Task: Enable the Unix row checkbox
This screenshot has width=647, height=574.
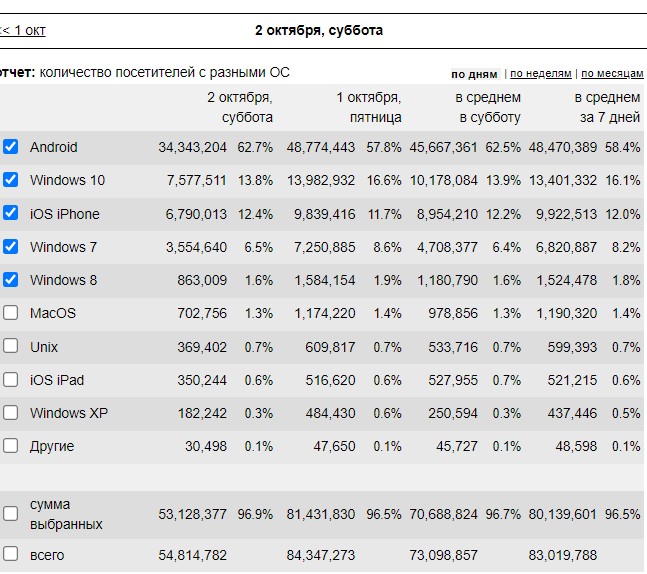Action: point(10,346)
